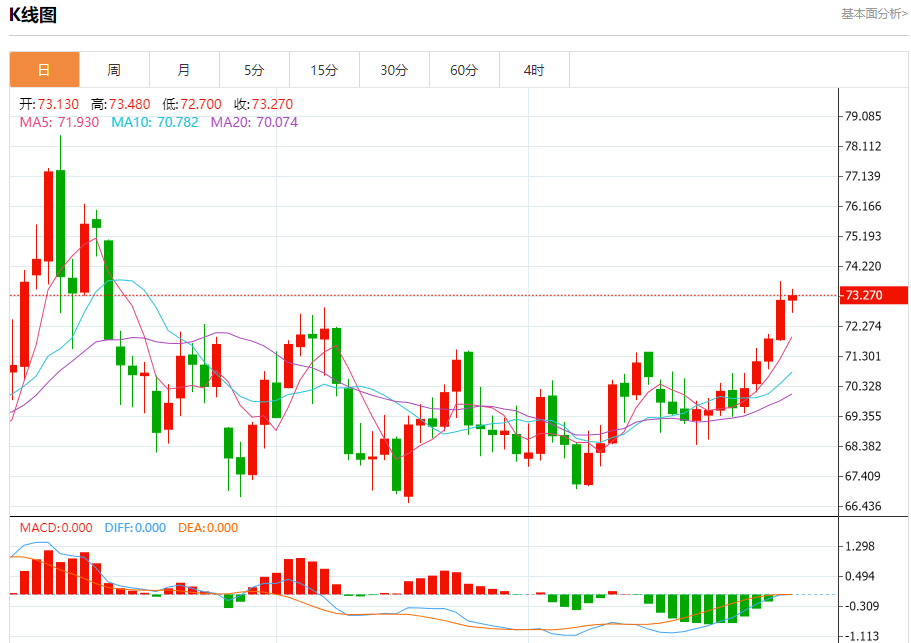
Task: Click the K线图 heading
Action: tap(33, 15)
